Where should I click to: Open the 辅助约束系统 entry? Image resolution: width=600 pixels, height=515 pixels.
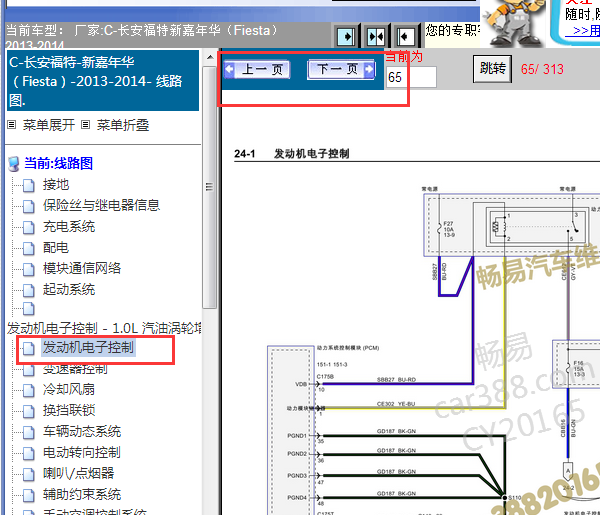(82, 494)
